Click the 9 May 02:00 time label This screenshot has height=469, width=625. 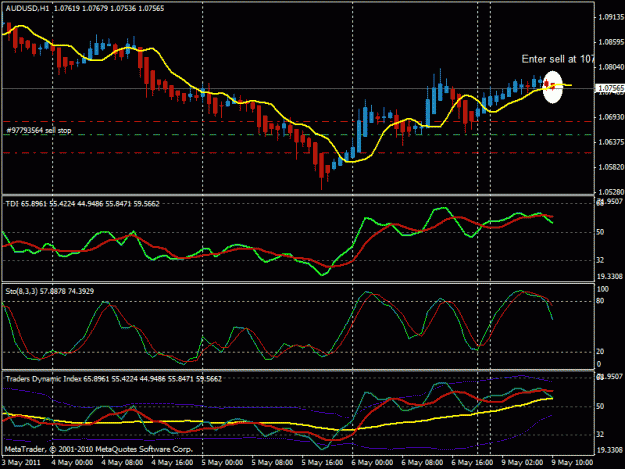click(522, 463)
